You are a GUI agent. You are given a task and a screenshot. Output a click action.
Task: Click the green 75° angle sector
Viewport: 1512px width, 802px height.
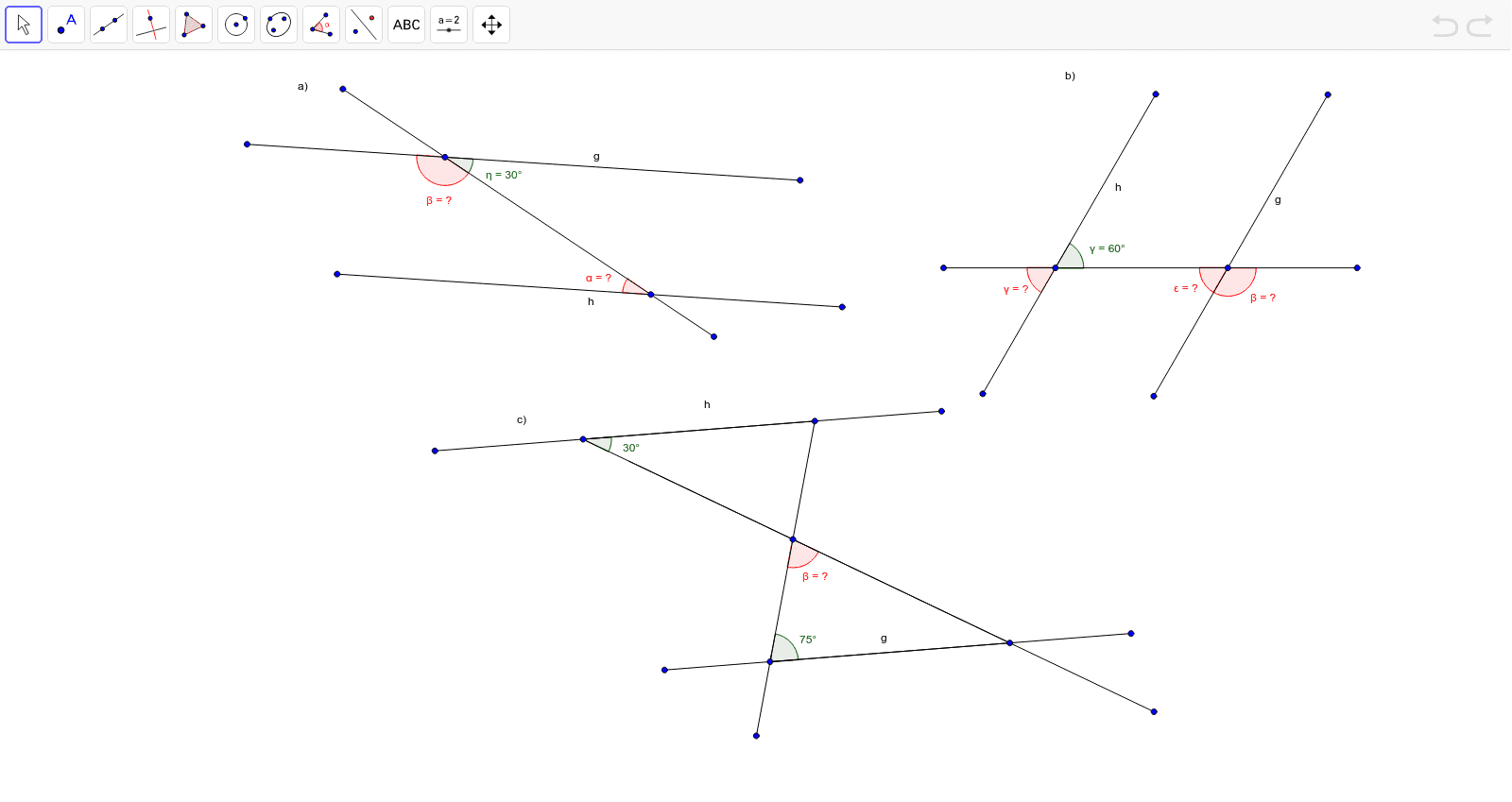click(783, 650)
